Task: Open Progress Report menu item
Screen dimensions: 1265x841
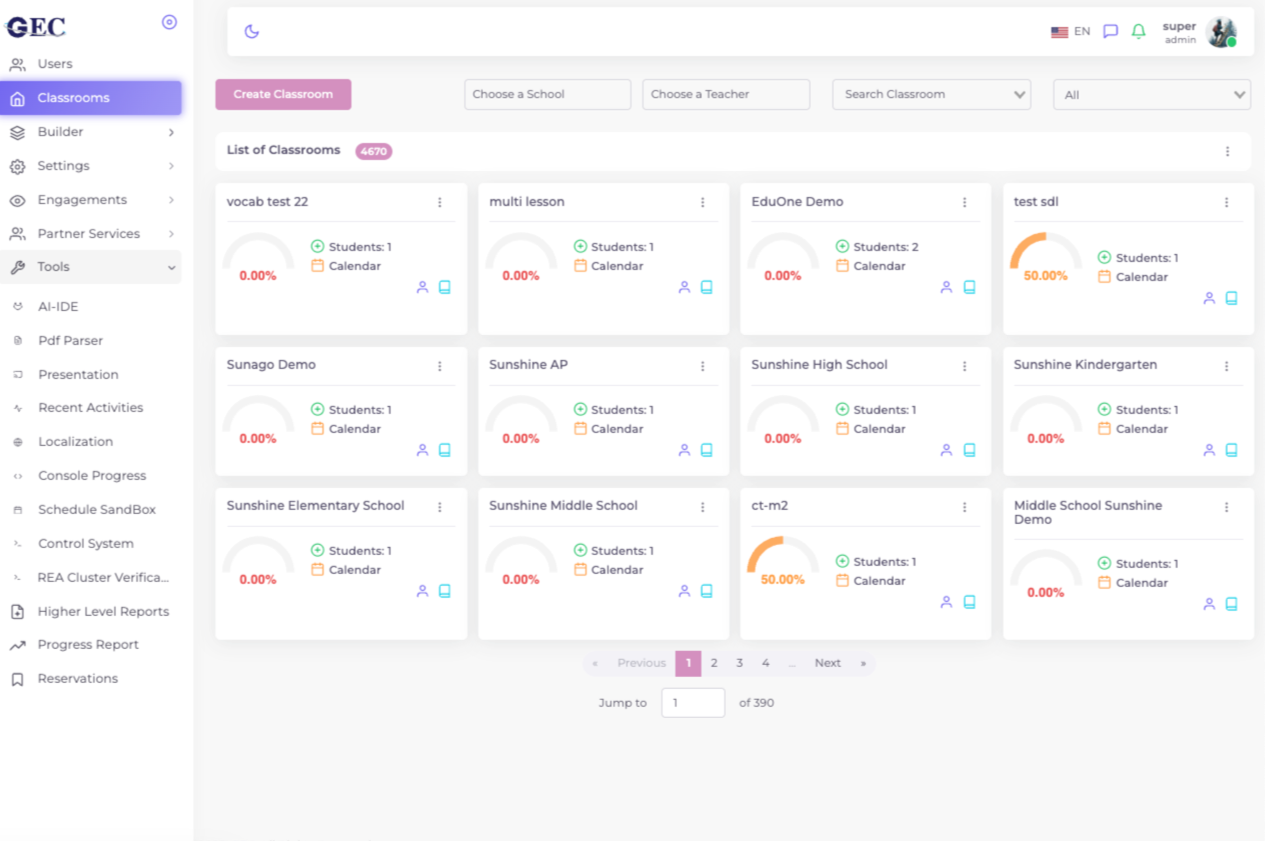Action: coord(88,645)
